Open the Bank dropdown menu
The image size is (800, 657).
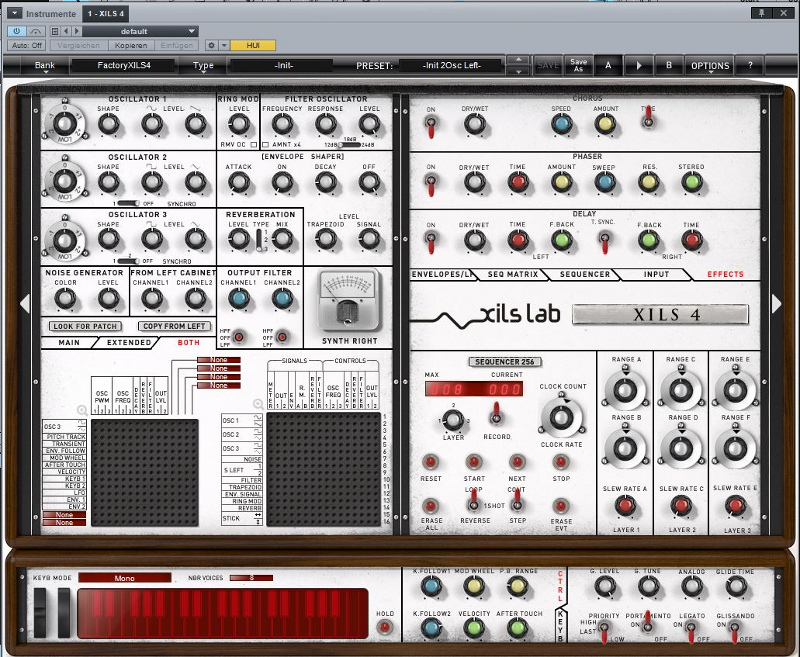click(x=45, y=66)
